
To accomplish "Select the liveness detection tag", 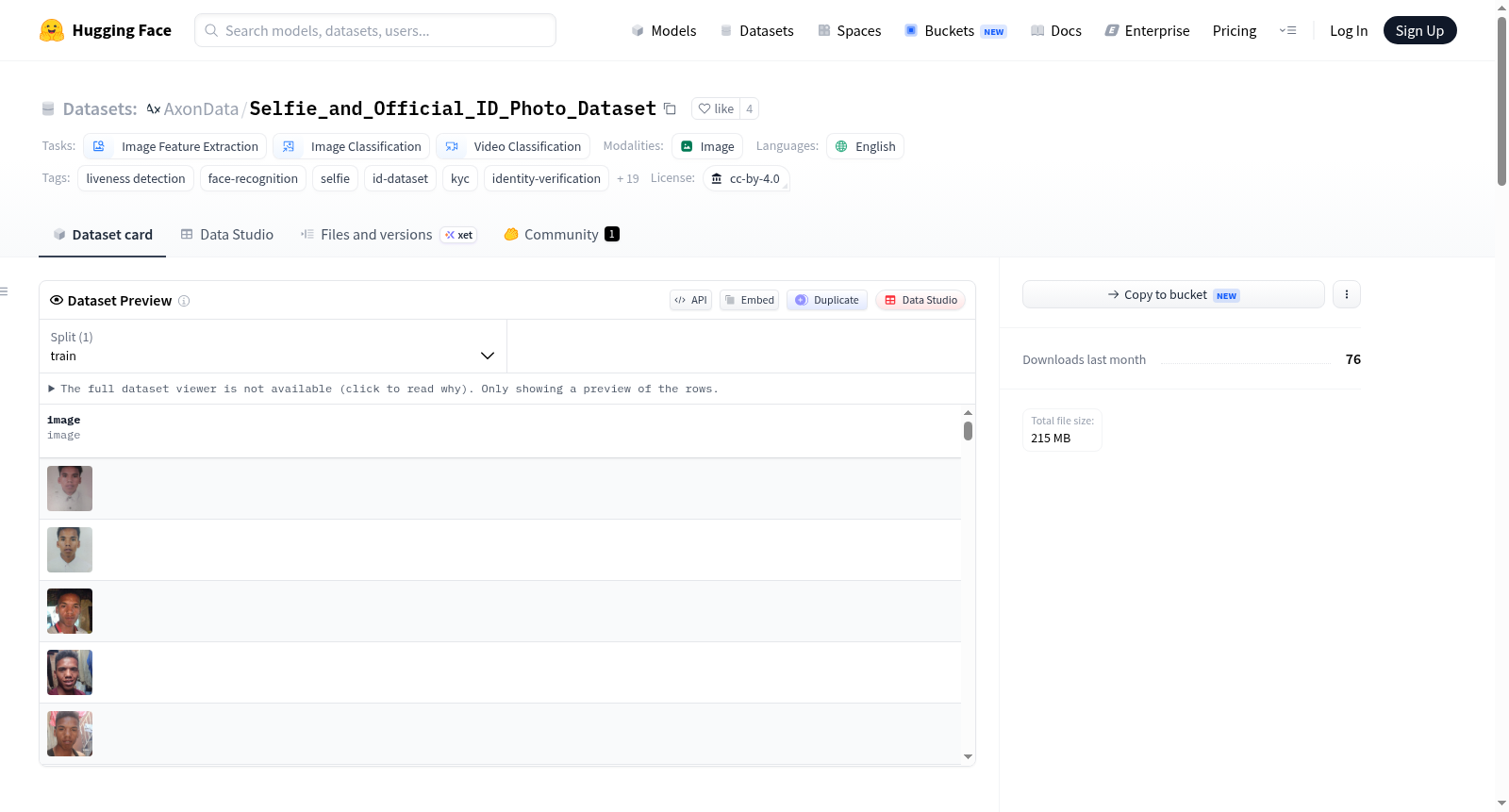I will point(136,178).
